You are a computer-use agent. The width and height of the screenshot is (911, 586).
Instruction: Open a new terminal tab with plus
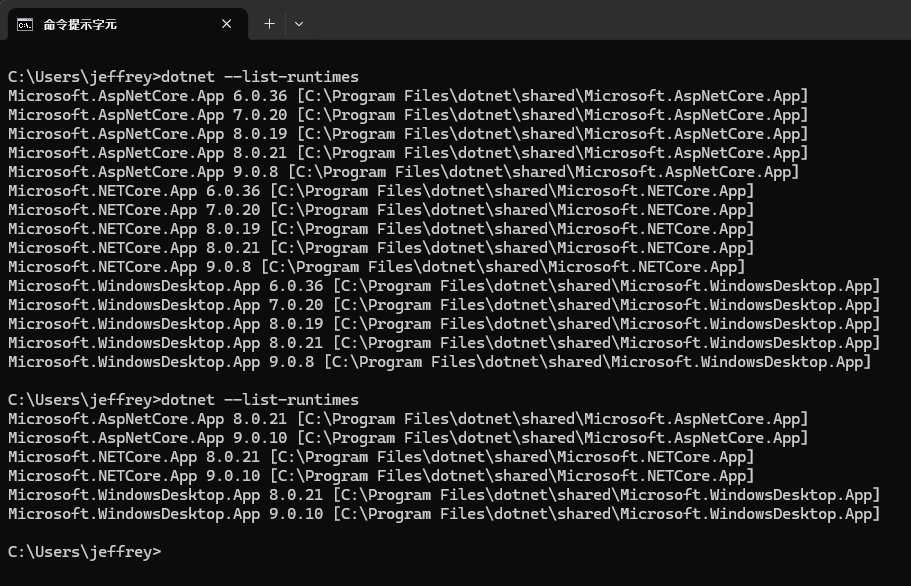[x=269, y=24]
